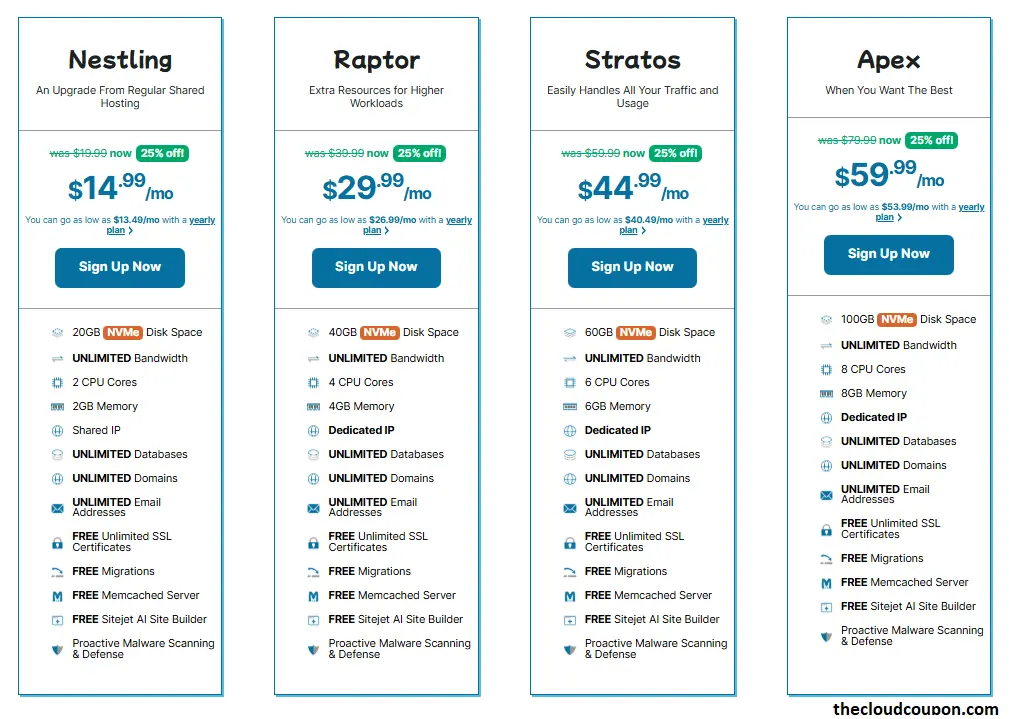Viewport: 1010px width, 719px height.
Task: Click the Sign Up Now button under Apex
Action: click(x=888, y=255)
